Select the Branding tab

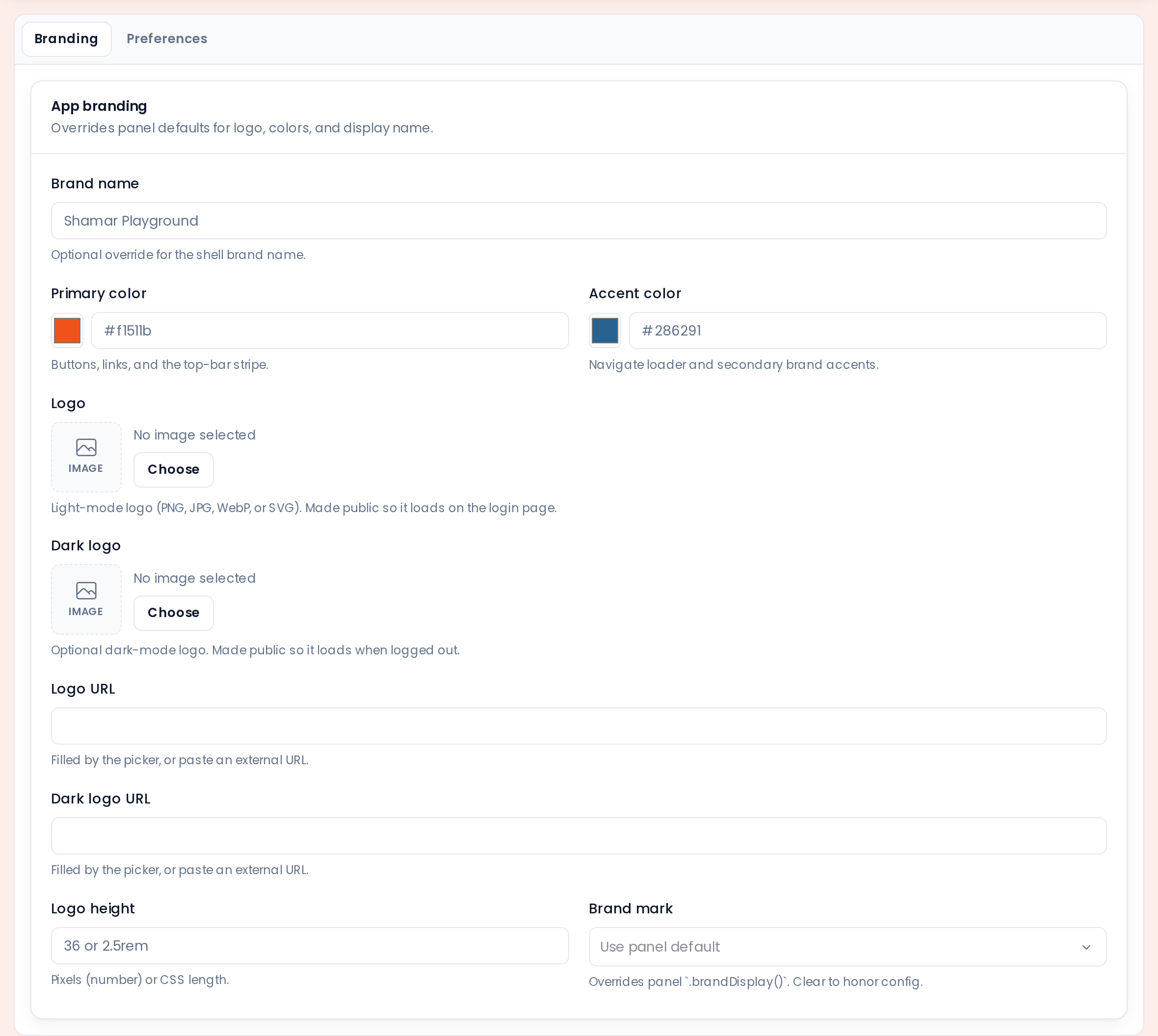(x=67, y=39)
